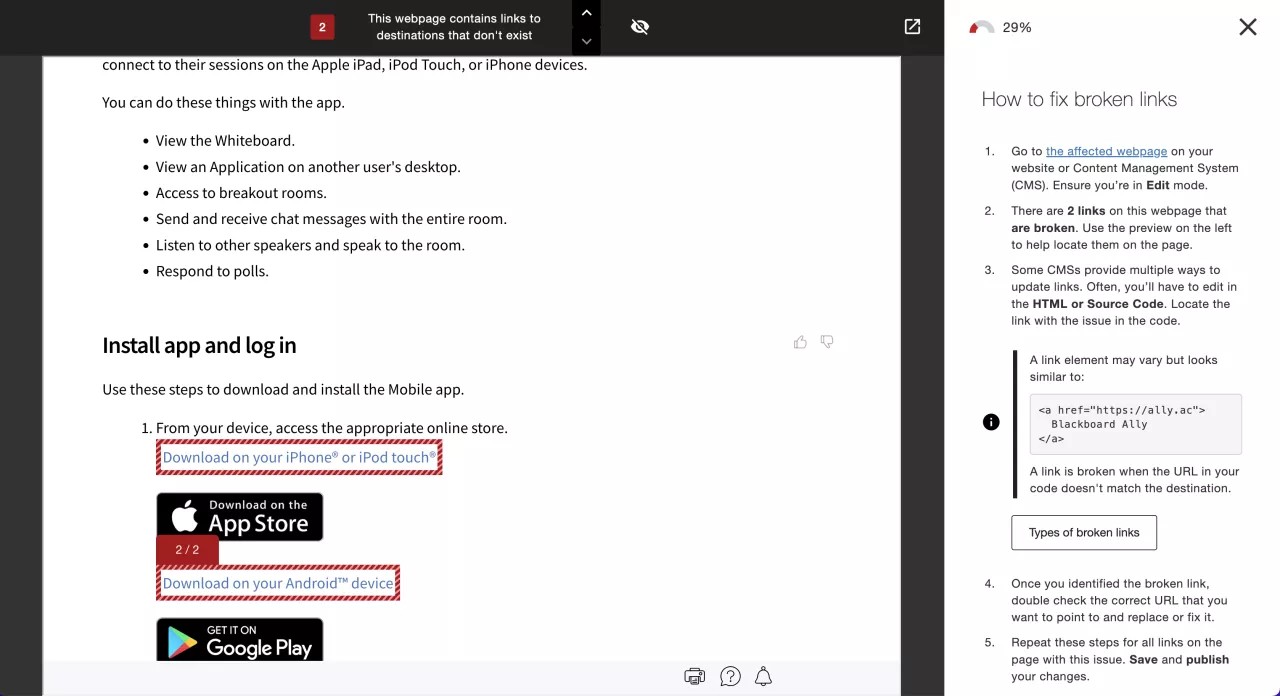Click the notification bell icon
1280x696 pixels.
pos(763,677)
